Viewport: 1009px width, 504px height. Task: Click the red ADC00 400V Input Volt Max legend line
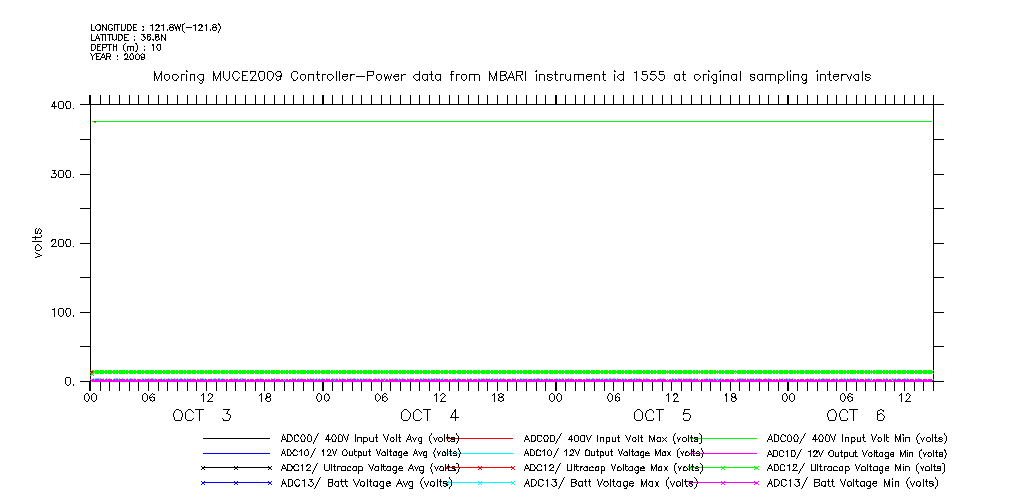click(x=480, y=438)
